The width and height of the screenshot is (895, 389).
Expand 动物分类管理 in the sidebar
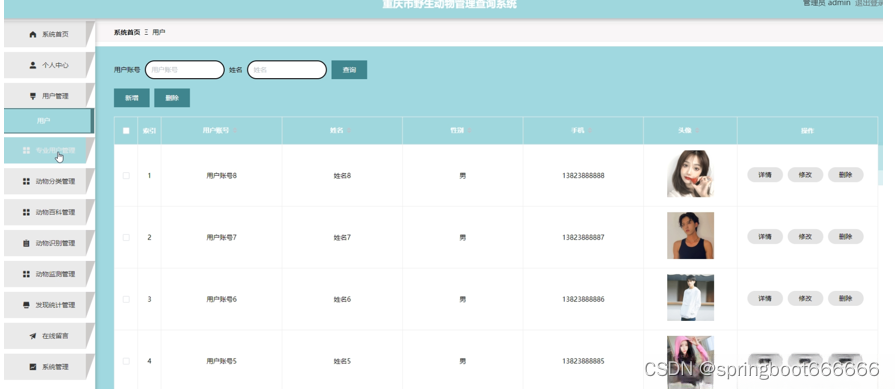point(49,181)
